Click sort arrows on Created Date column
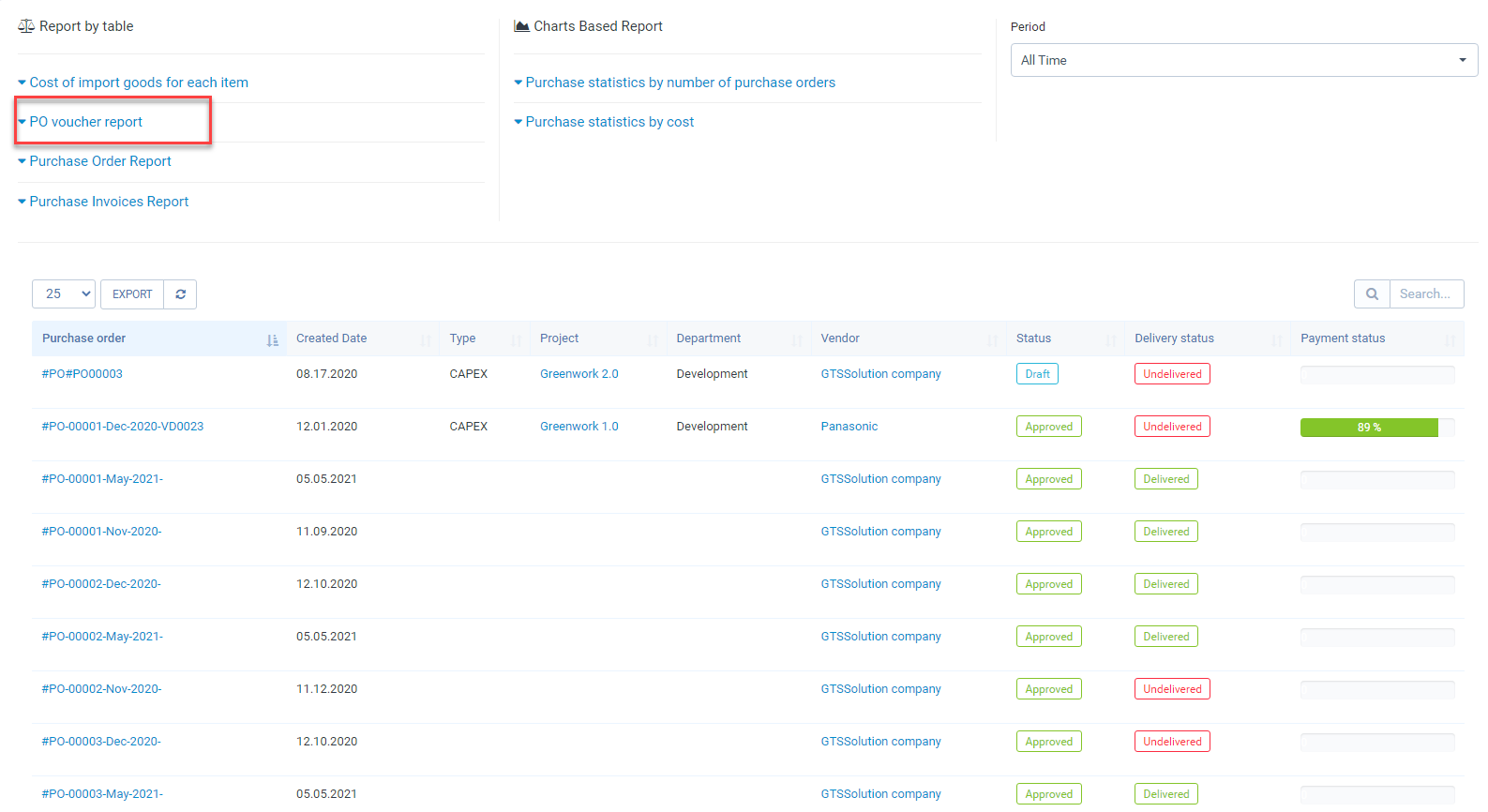Image resolution: width=1488 pixels, height=812 pixels. point(426,339)
